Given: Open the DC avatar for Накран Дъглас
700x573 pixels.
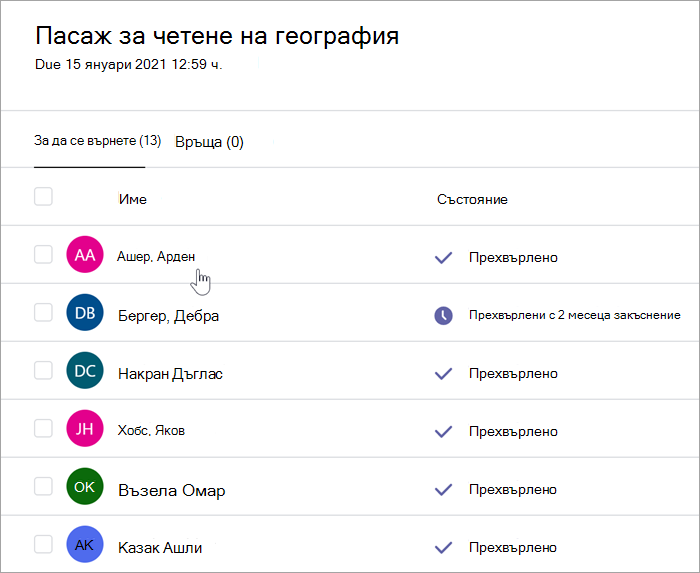Looking at the screenshot, I should [85, 370].
